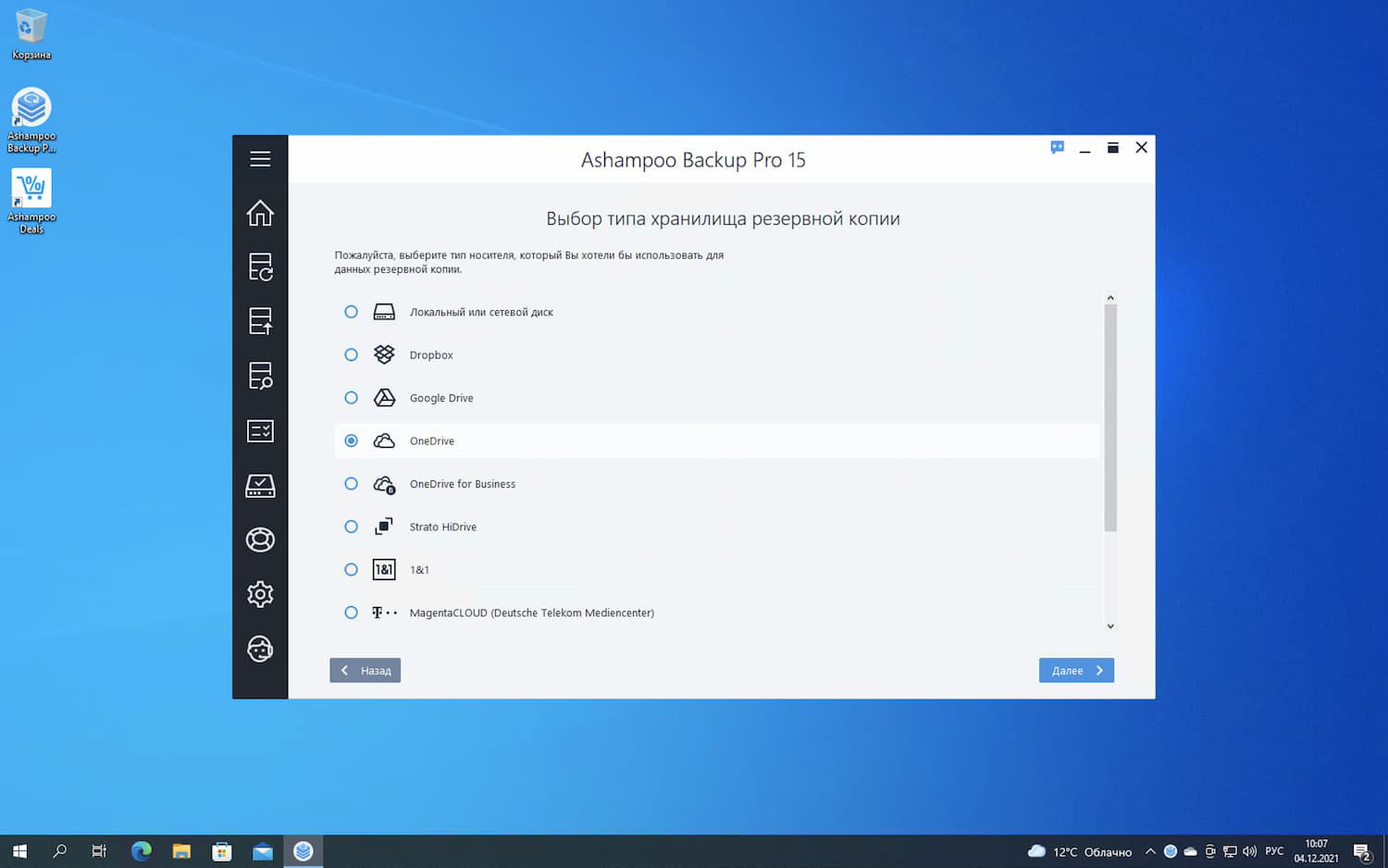The width and height of the screenshot is (1388, 868).
Task: Open the Mail app from the taskbar
Action: (263, 851)
